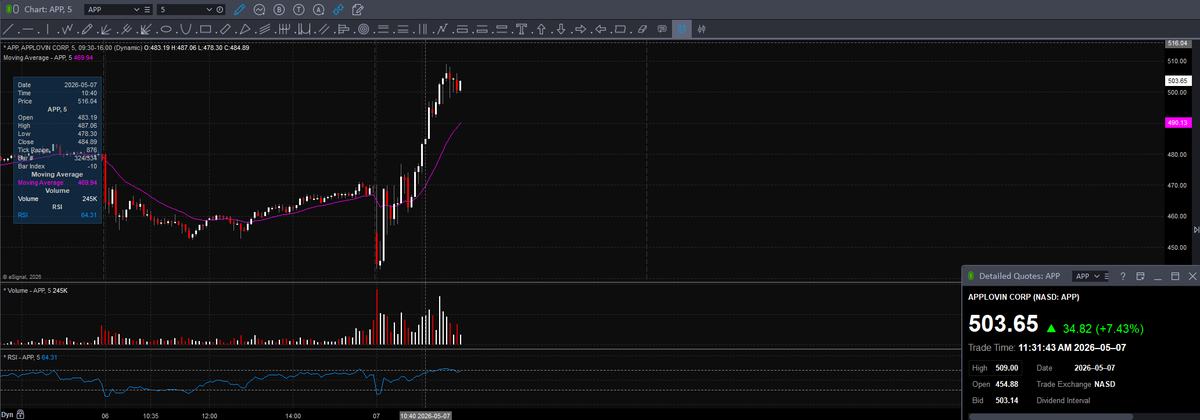
Task: Click the 516.04 cursor price label
Action: pos(1176,43)
